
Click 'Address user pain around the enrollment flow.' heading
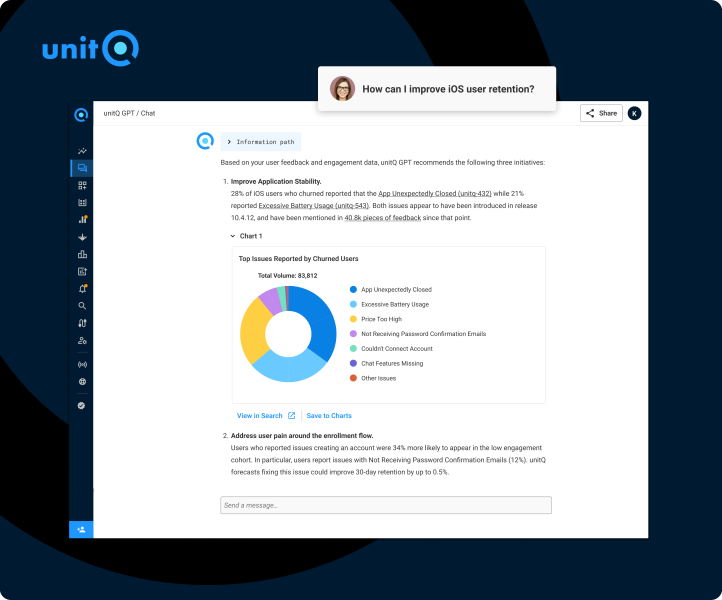pyautogui.click(x=302, y=436)
